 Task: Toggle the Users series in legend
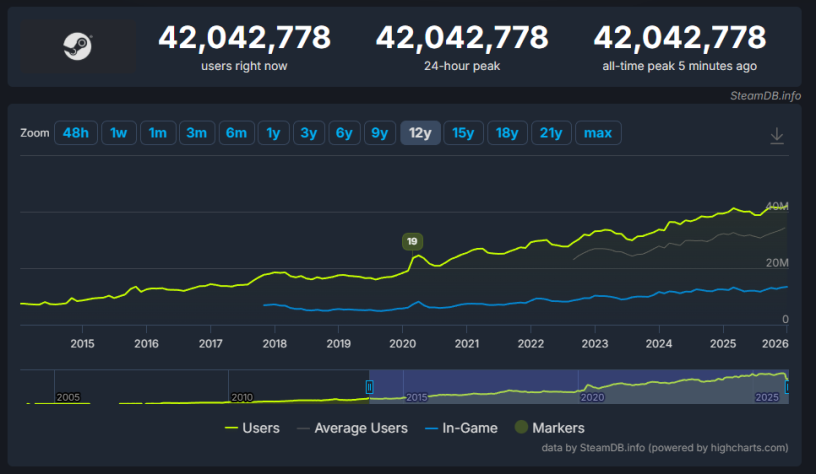[x=252, y=428]
